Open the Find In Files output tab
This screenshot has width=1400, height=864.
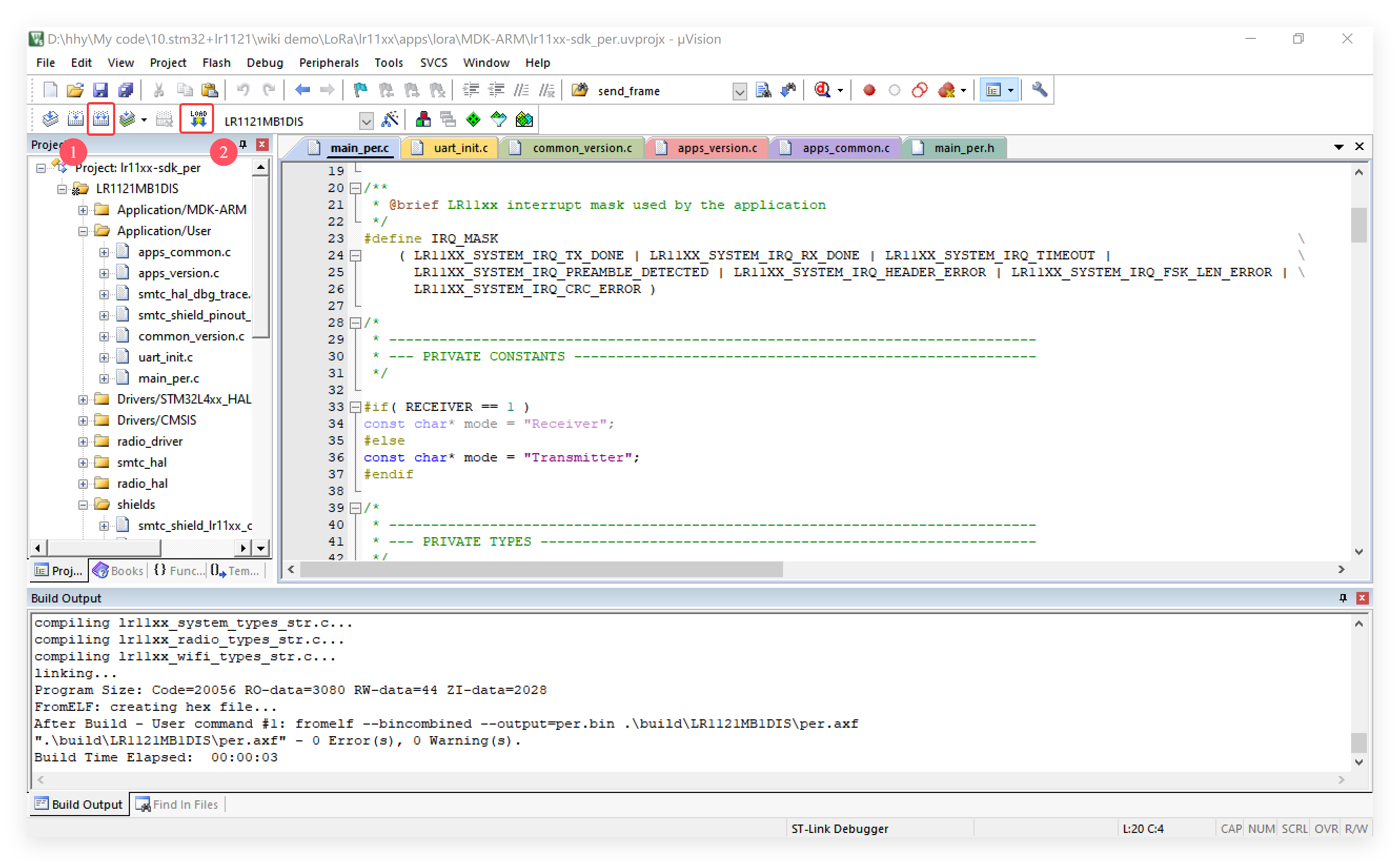[177, 804]
